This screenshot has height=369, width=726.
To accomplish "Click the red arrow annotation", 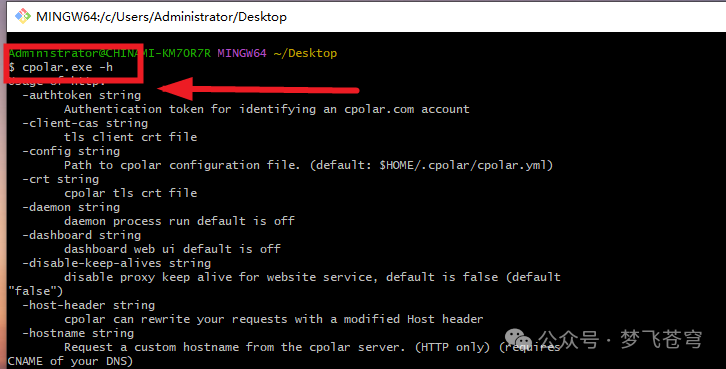I will coord(258,88).
